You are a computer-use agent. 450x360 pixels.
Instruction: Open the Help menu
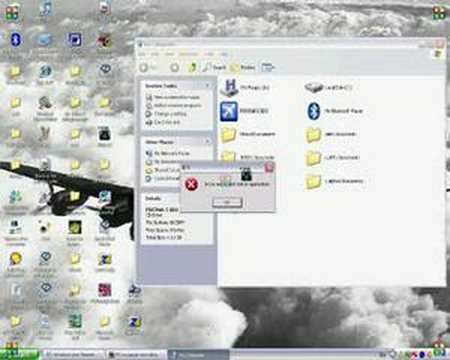click(225, 54)
